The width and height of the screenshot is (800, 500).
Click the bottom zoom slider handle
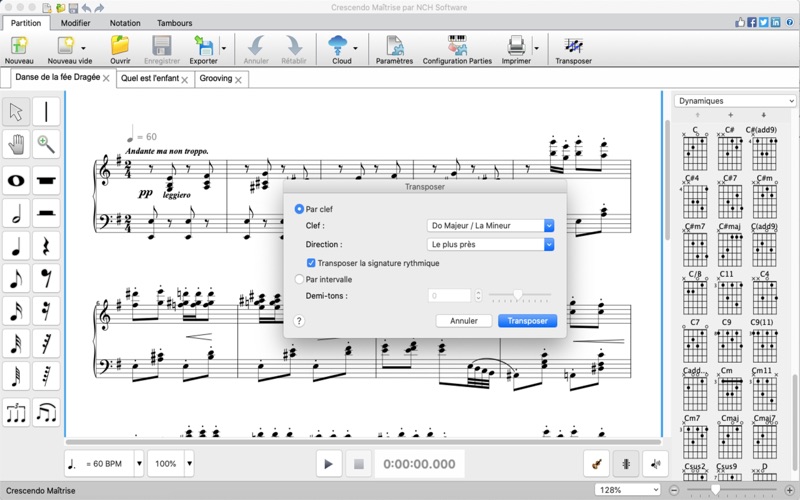pyautogui.click(x=715, y=490)
